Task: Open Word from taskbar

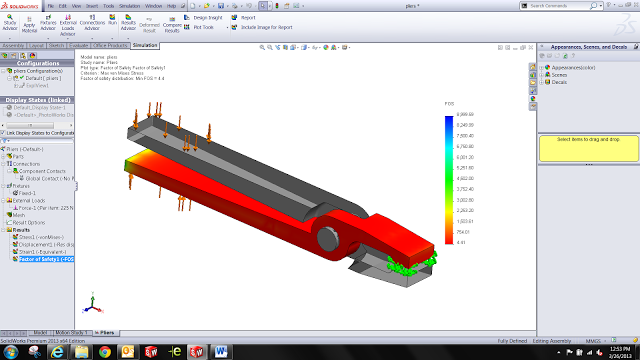Action: pyautogui.click(x=221, y=352)
